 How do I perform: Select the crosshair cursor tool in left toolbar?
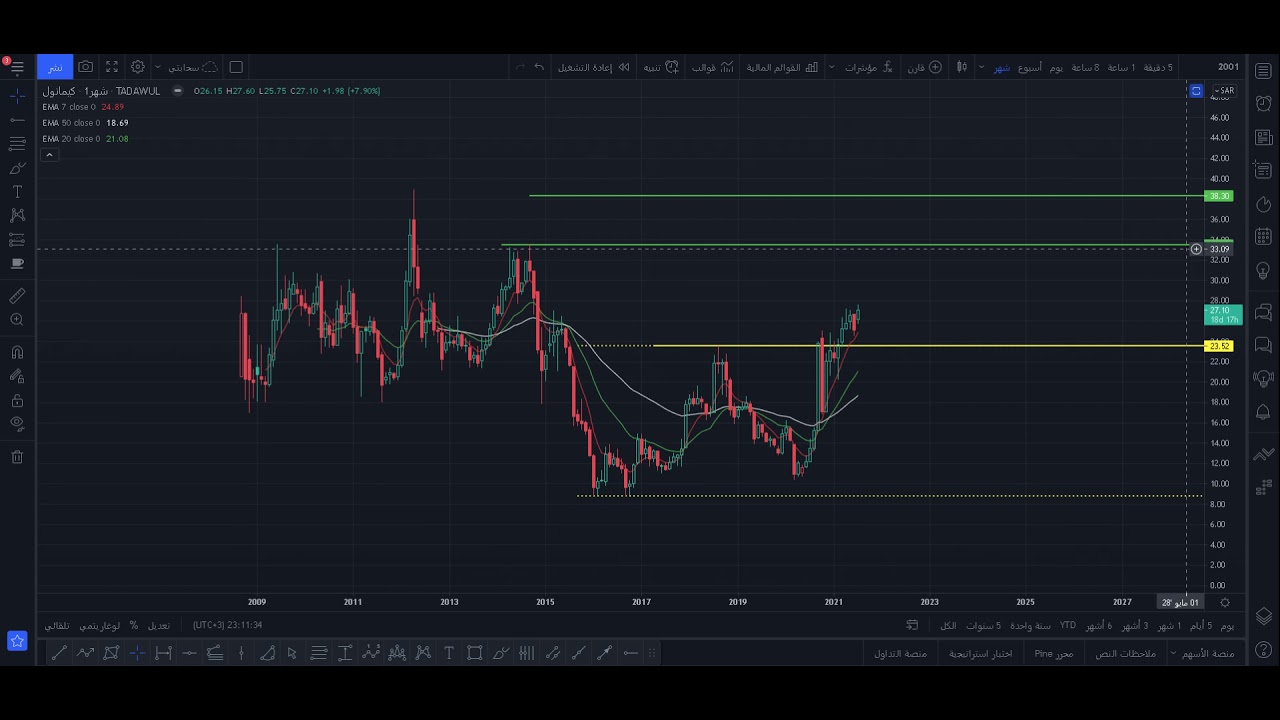point(17,96)
